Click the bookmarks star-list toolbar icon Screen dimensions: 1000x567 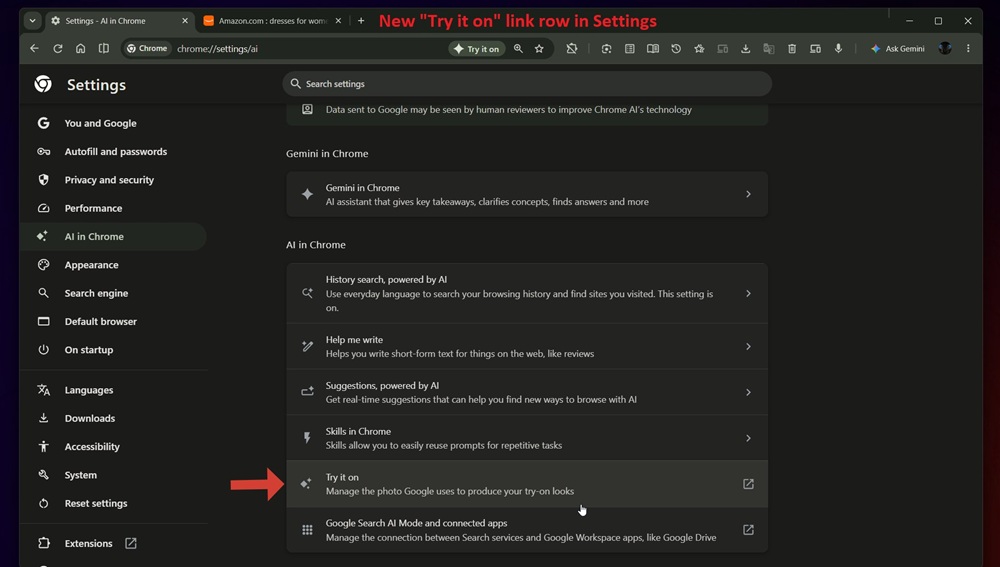(x=699, y=48)
